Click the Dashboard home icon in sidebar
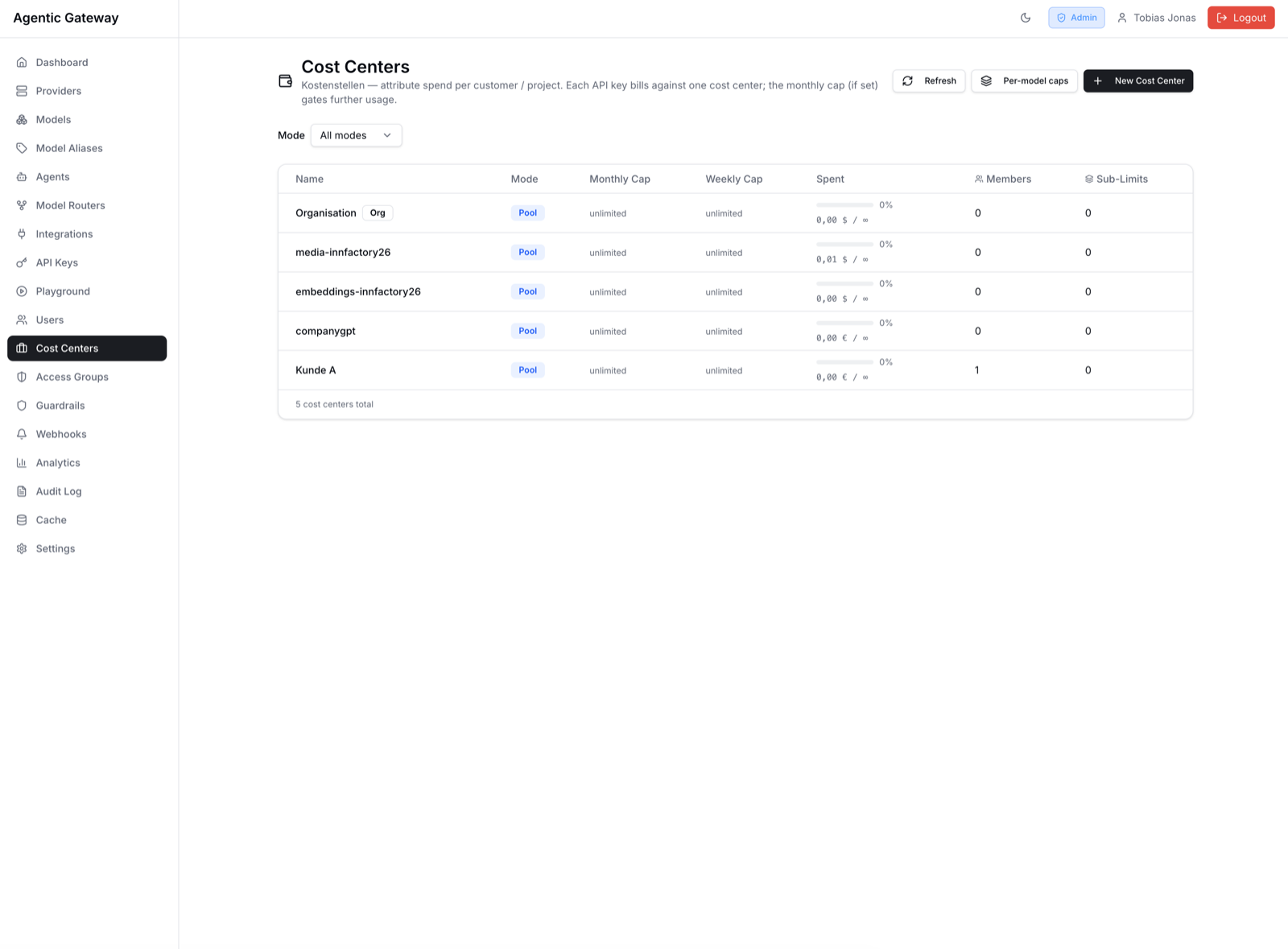1288x949 pixels. 22,62
